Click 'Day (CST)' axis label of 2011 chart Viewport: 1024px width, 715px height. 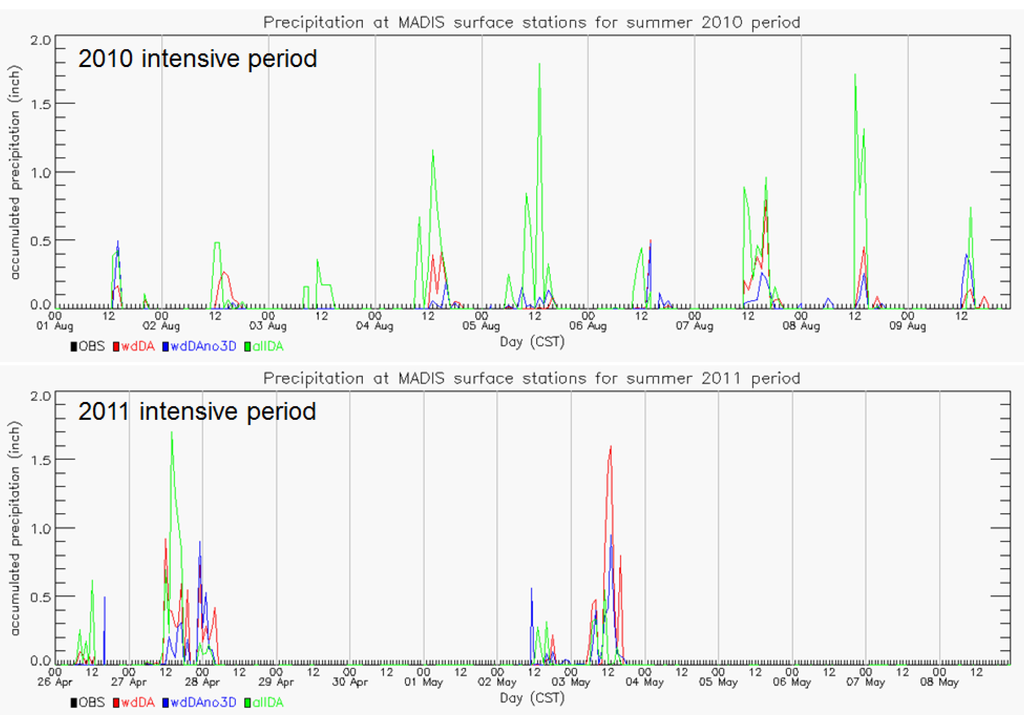coord(532,699)
